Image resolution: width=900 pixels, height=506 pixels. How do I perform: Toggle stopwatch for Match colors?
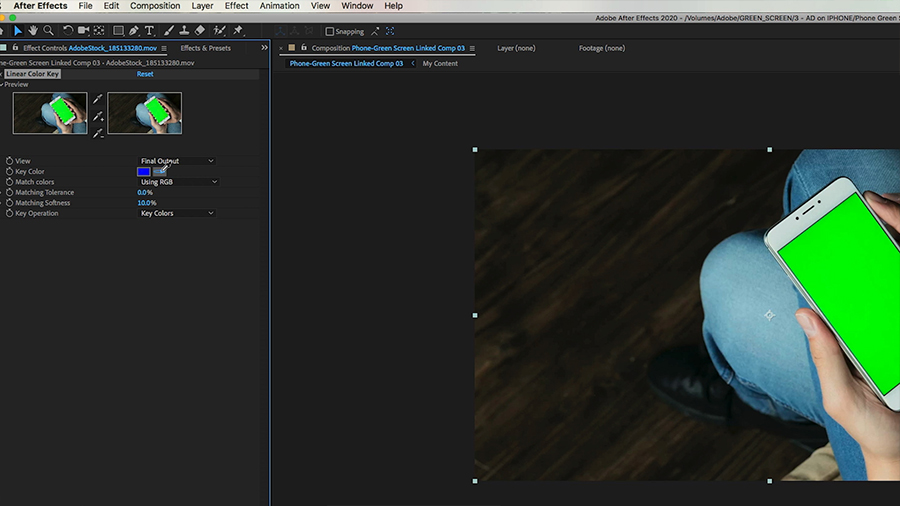9,182
